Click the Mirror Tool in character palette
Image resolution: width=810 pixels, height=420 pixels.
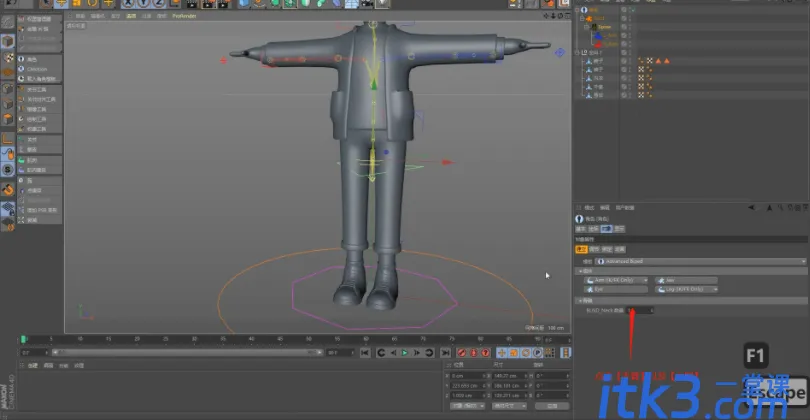[x=40, y=109]
